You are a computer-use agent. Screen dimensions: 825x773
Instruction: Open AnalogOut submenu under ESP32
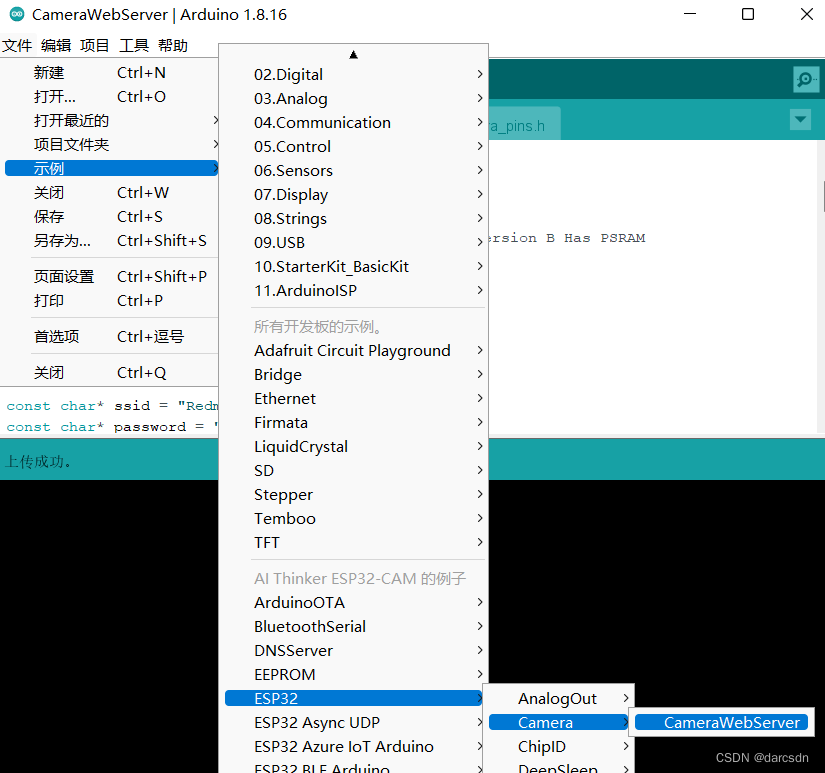pyautogui.click(x=559, y=698)
